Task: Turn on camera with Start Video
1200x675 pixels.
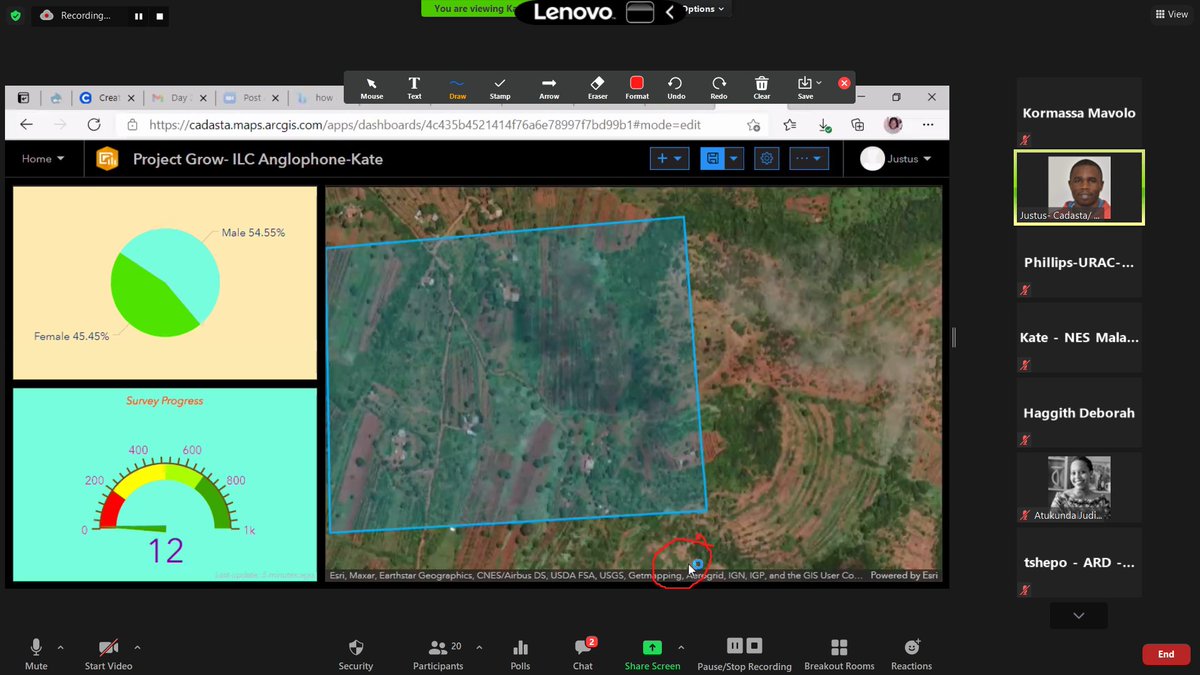Action: [108, 653]
